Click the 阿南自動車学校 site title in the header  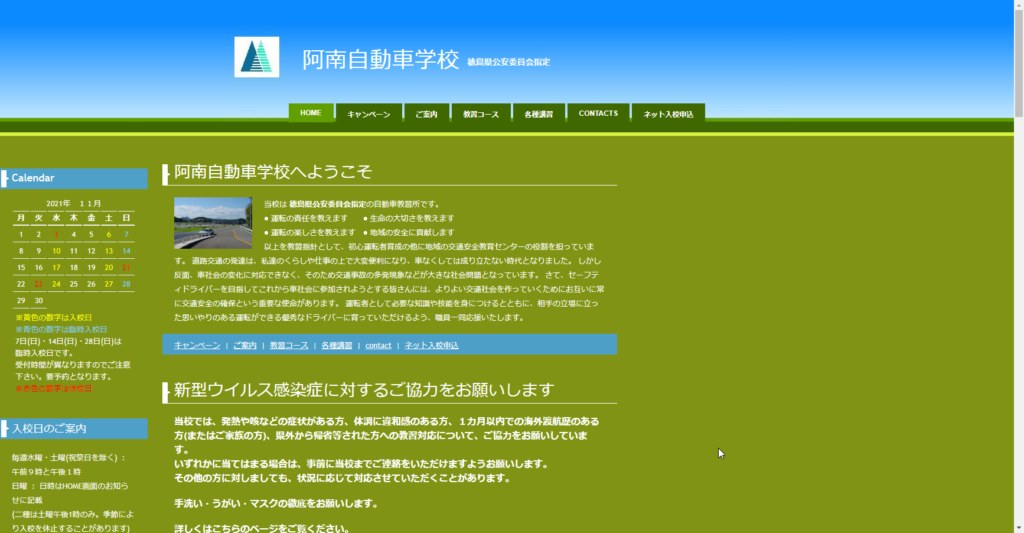tap(381, 59)
